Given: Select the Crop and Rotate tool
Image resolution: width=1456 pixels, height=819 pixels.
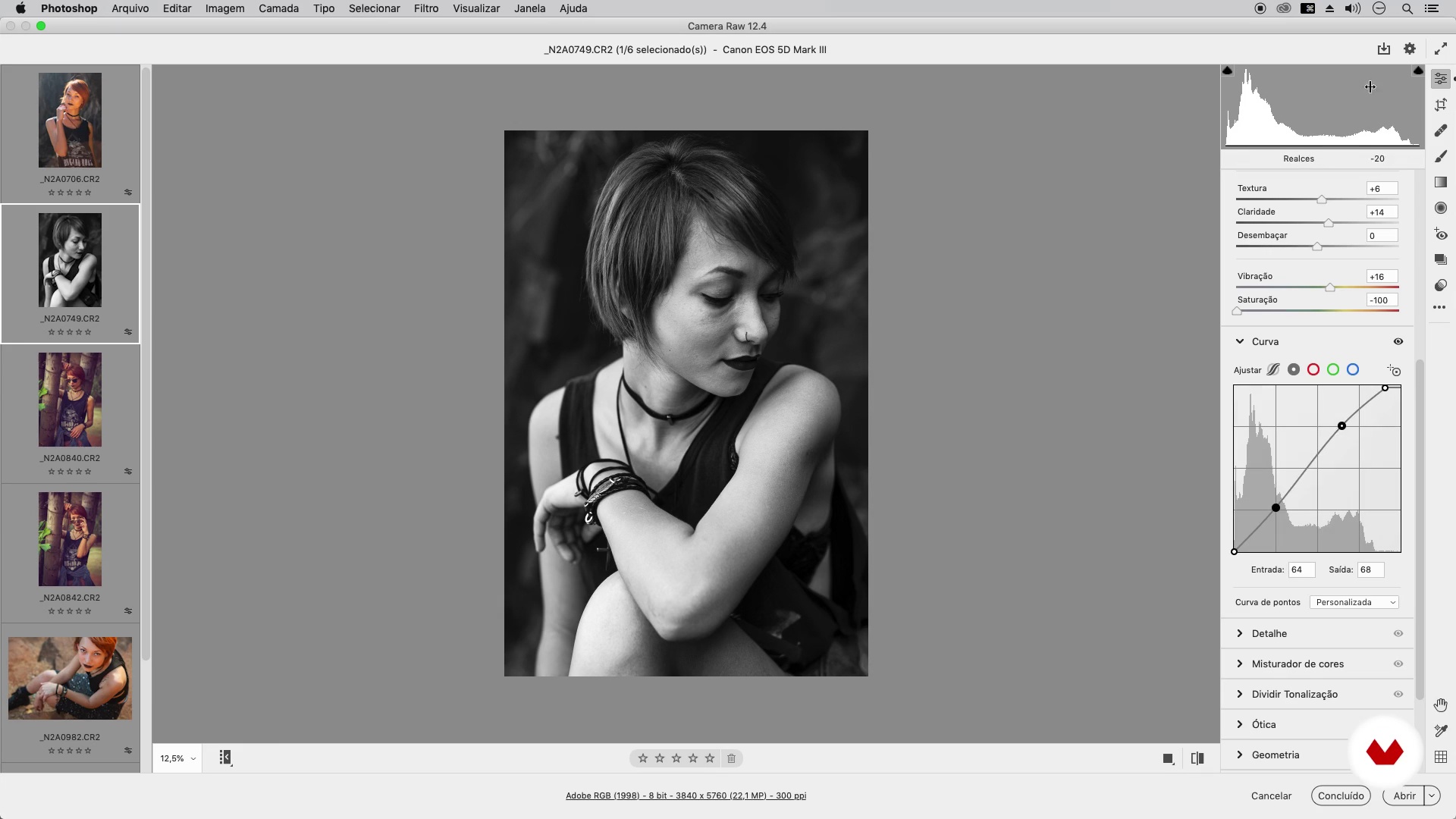Looking at the screenshot, I should [1441, 105].
